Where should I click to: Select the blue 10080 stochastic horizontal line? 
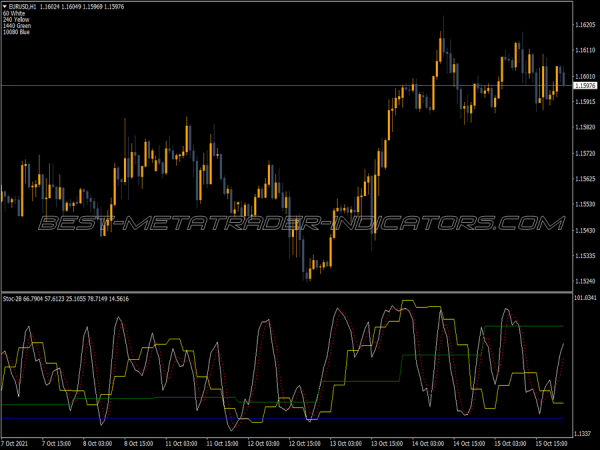pos(282,419)
